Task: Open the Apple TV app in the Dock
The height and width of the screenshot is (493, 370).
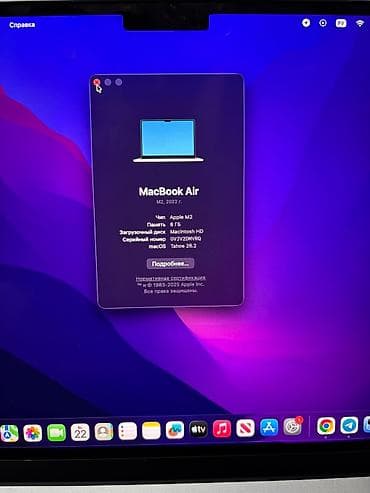Action: click(x=198, y=429)
